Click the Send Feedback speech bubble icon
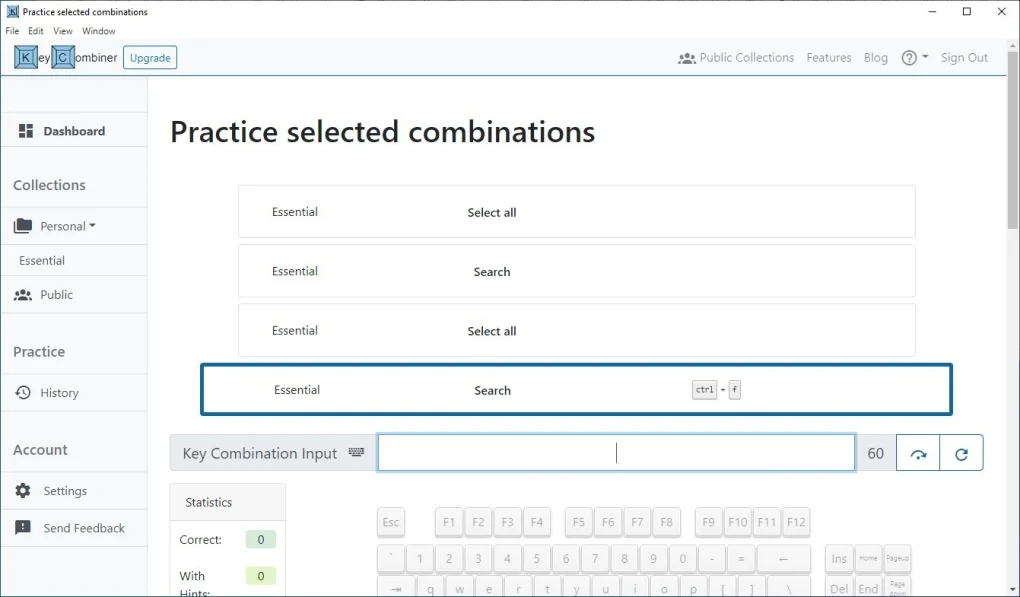 23,528
